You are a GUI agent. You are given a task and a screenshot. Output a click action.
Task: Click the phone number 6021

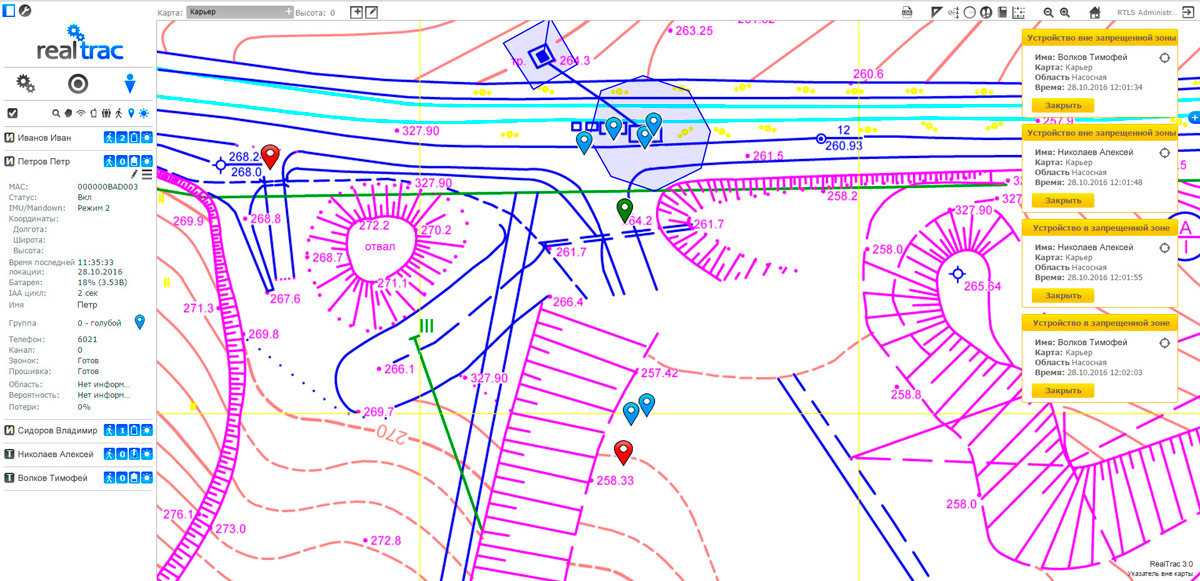[87, 340]
